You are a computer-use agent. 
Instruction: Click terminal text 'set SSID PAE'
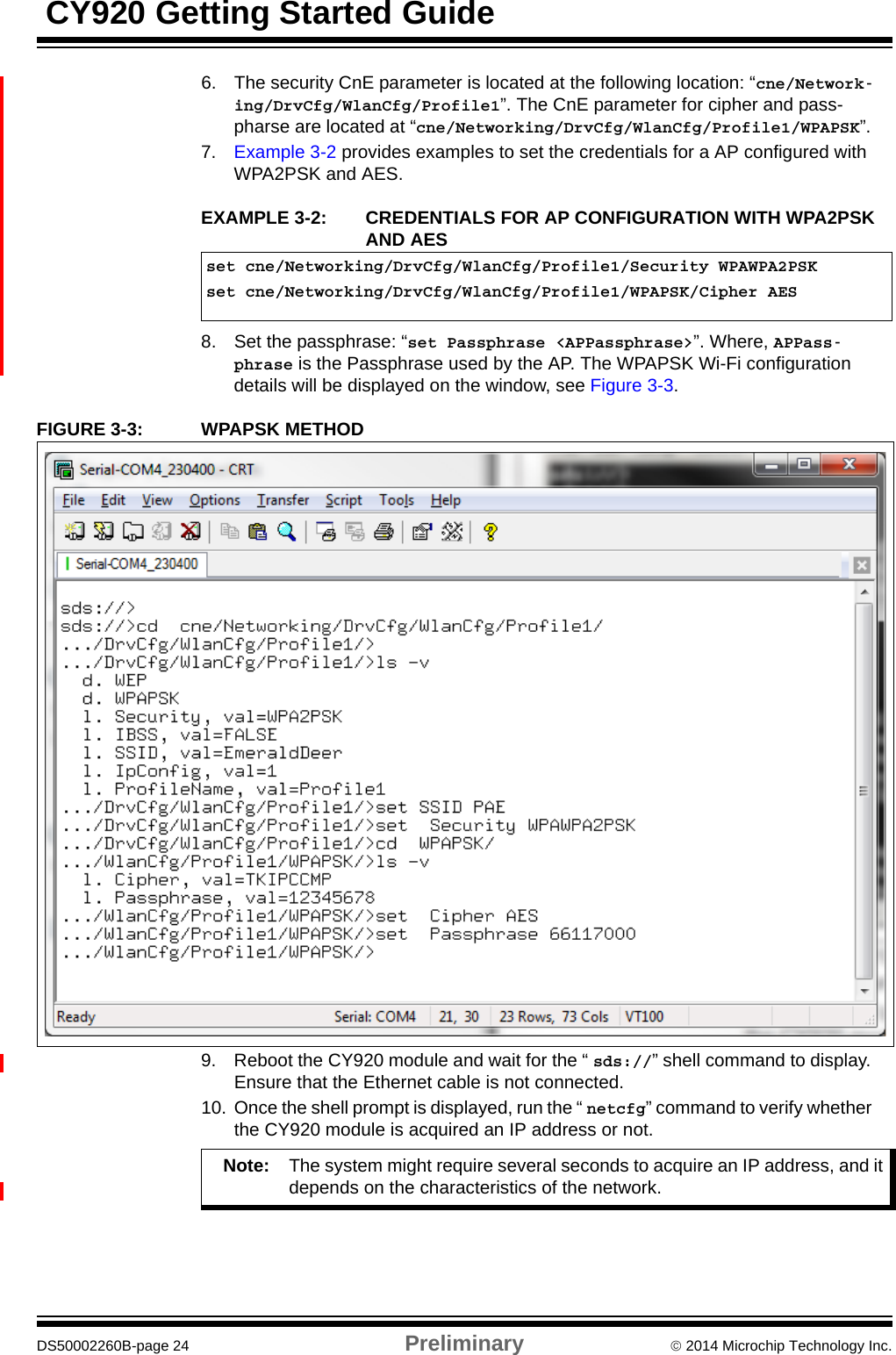441,807
